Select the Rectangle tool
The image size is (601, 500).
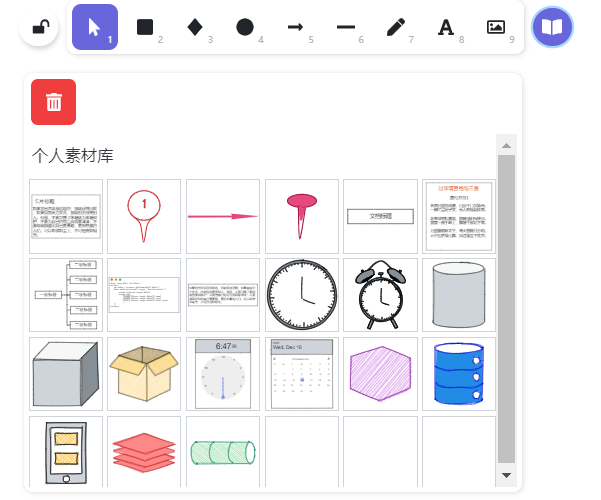pos(145,27)
